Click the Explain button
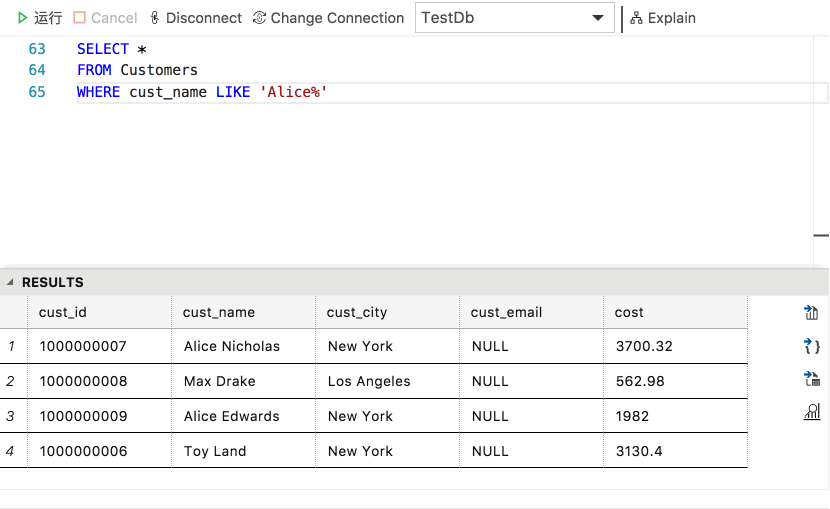This screenshot has height=509, width=830. click(x=663, y=18)
